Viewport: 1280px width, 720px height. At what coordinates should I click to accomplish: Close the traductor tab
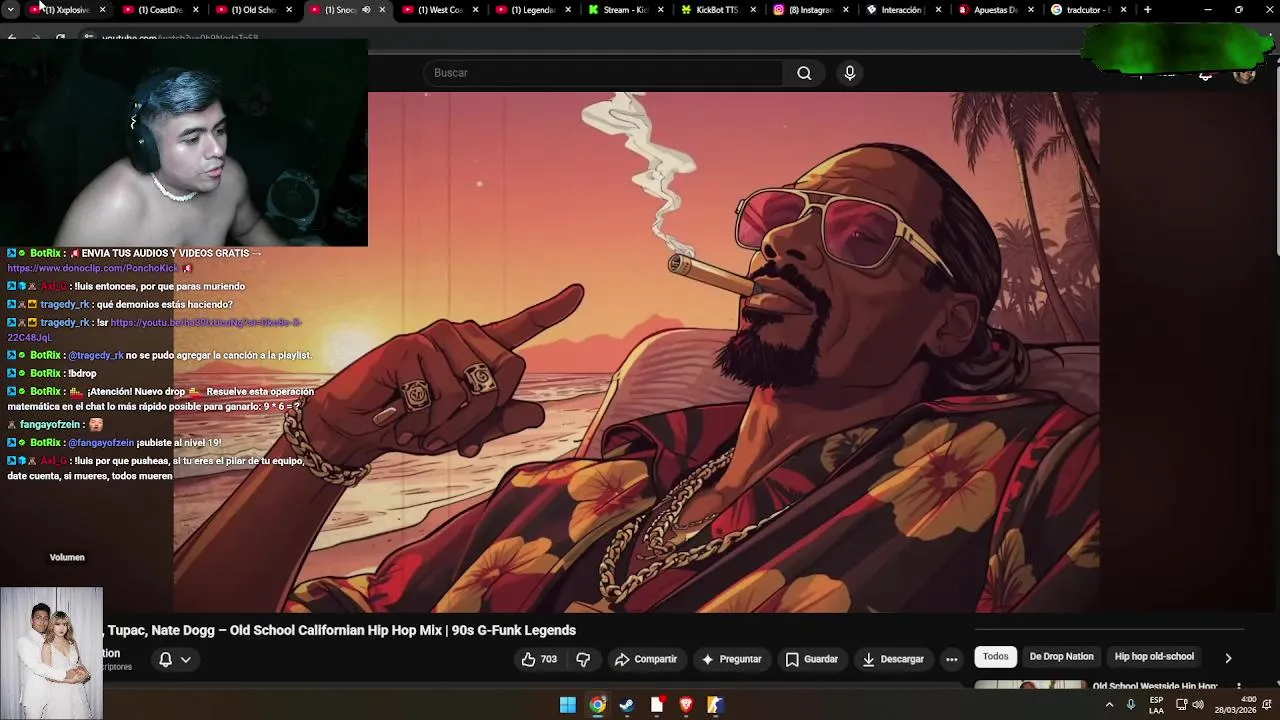point(1124,10)
